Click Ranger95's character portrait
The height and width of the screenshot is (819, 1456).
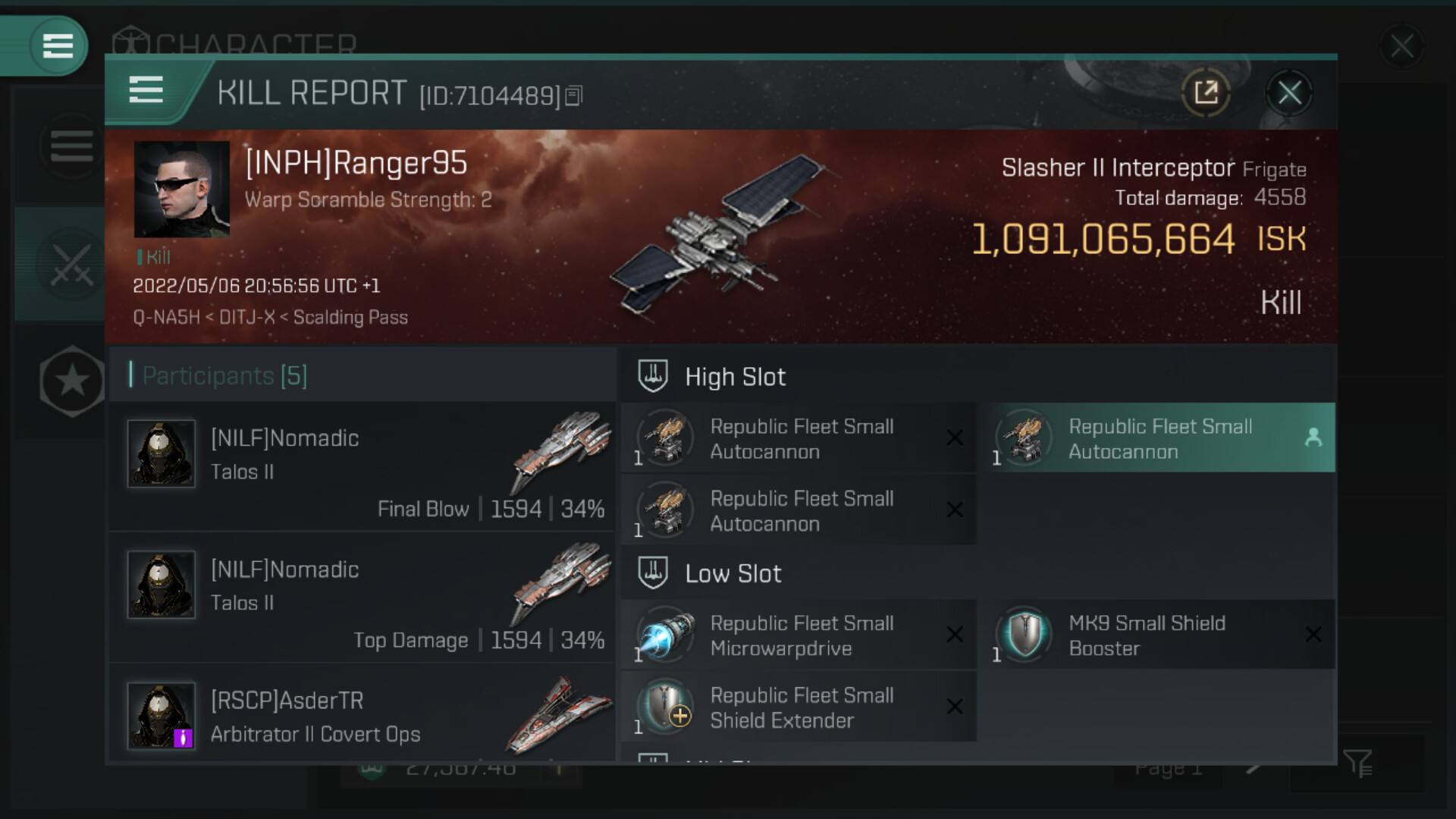coord(182,189)
